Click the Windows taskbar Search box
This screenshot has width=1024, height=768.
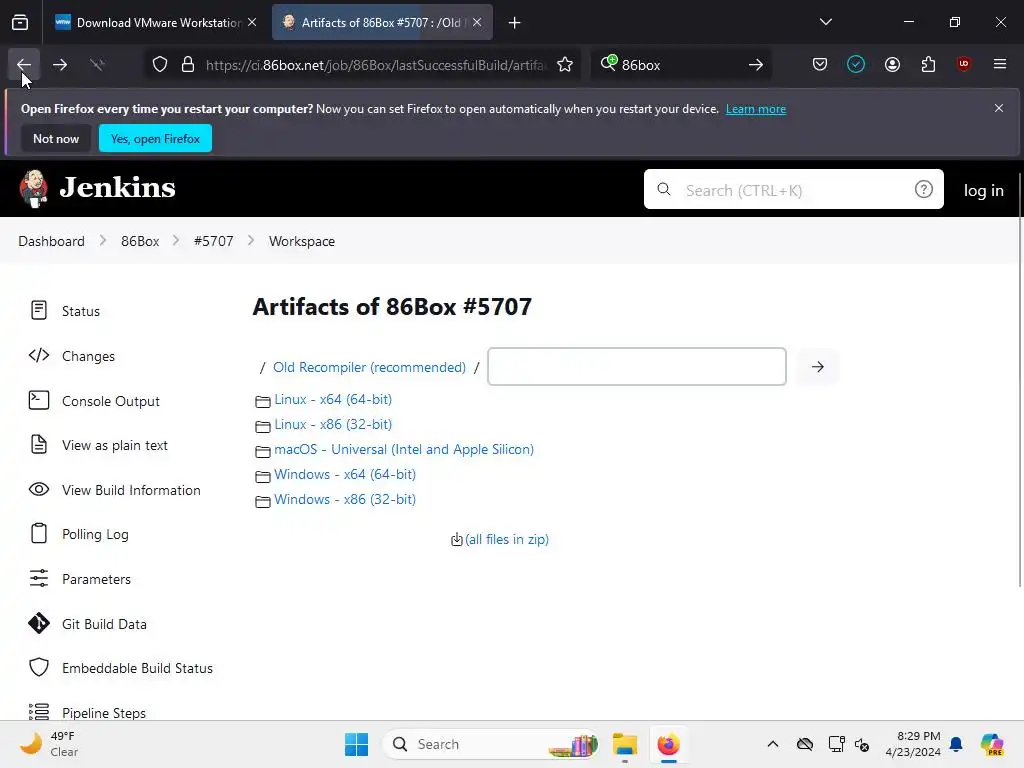(x=490, y=744)
